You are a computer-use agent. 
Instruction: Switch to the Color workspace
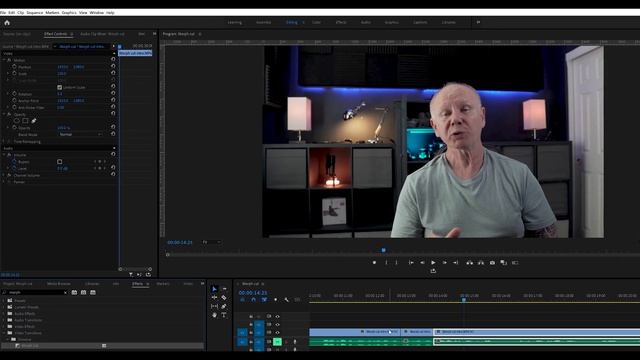click(316, 22)
